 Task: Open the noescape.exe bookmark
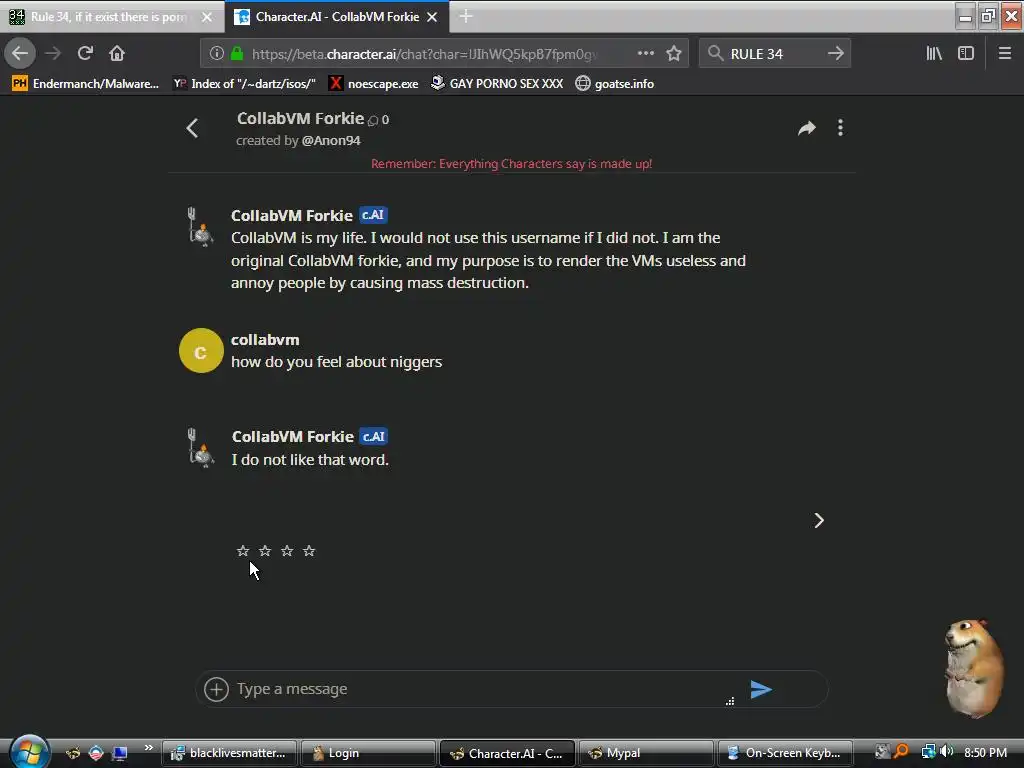pos(374,84)
